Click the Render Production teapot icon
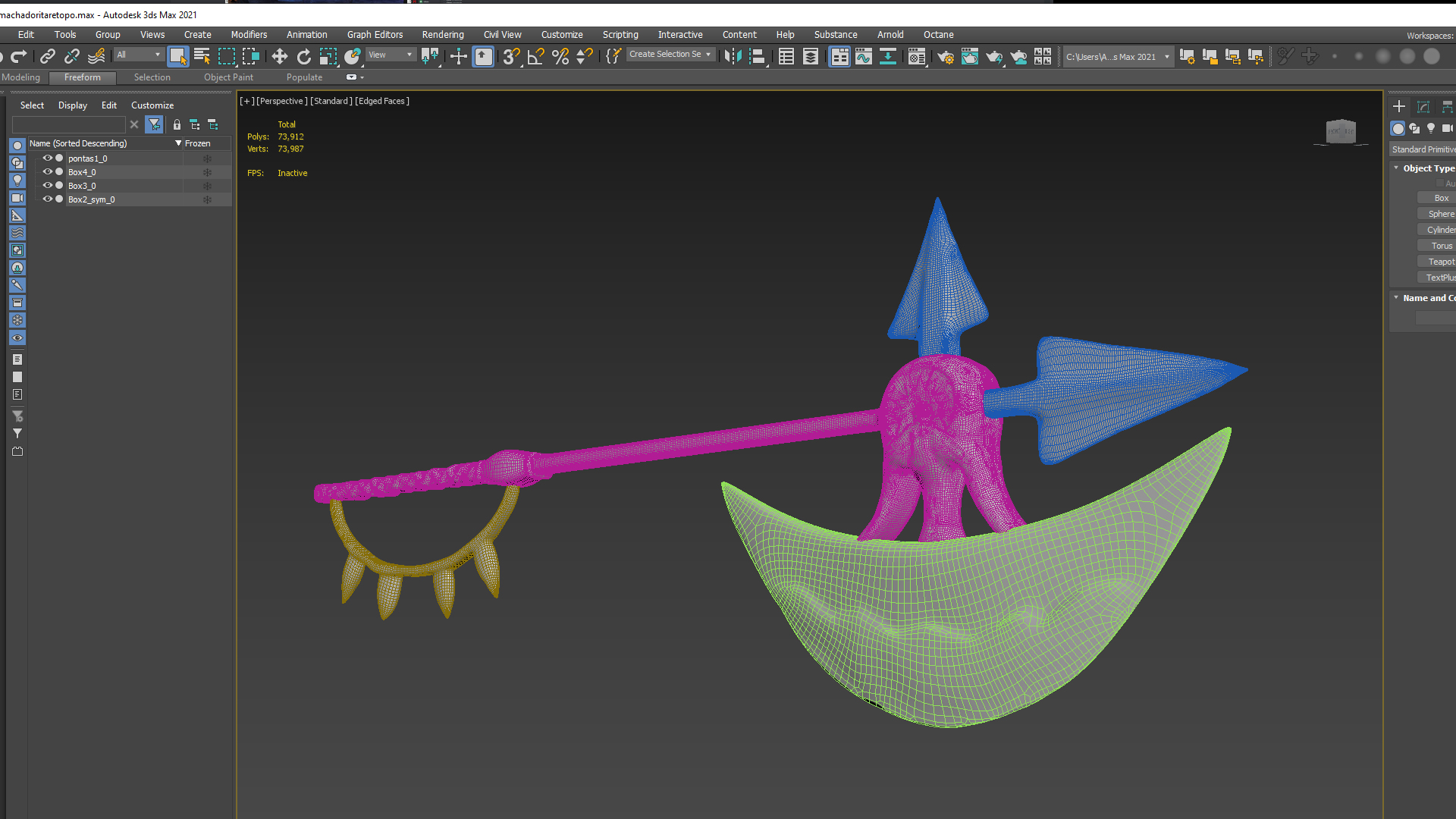This screenshot has height=819, width=1456. pyautogui.click(x=994, y=56)
